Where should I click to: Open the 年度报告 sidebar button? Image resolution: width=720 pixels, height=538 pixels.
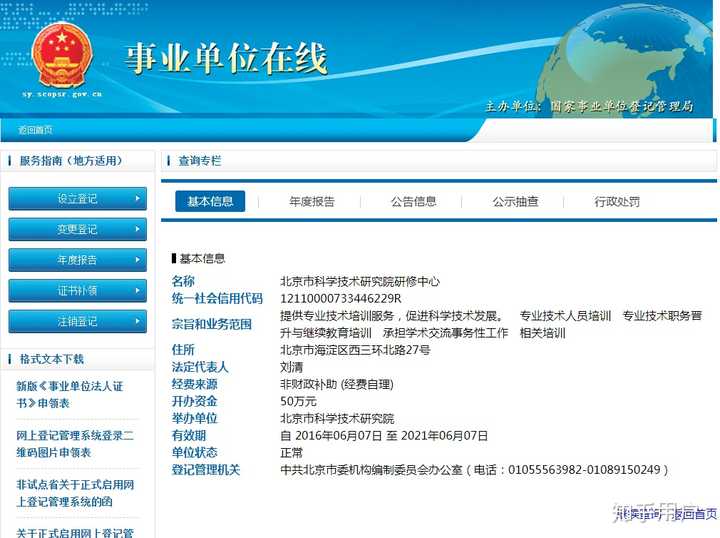pyautogui.click(x=78, y=260)
